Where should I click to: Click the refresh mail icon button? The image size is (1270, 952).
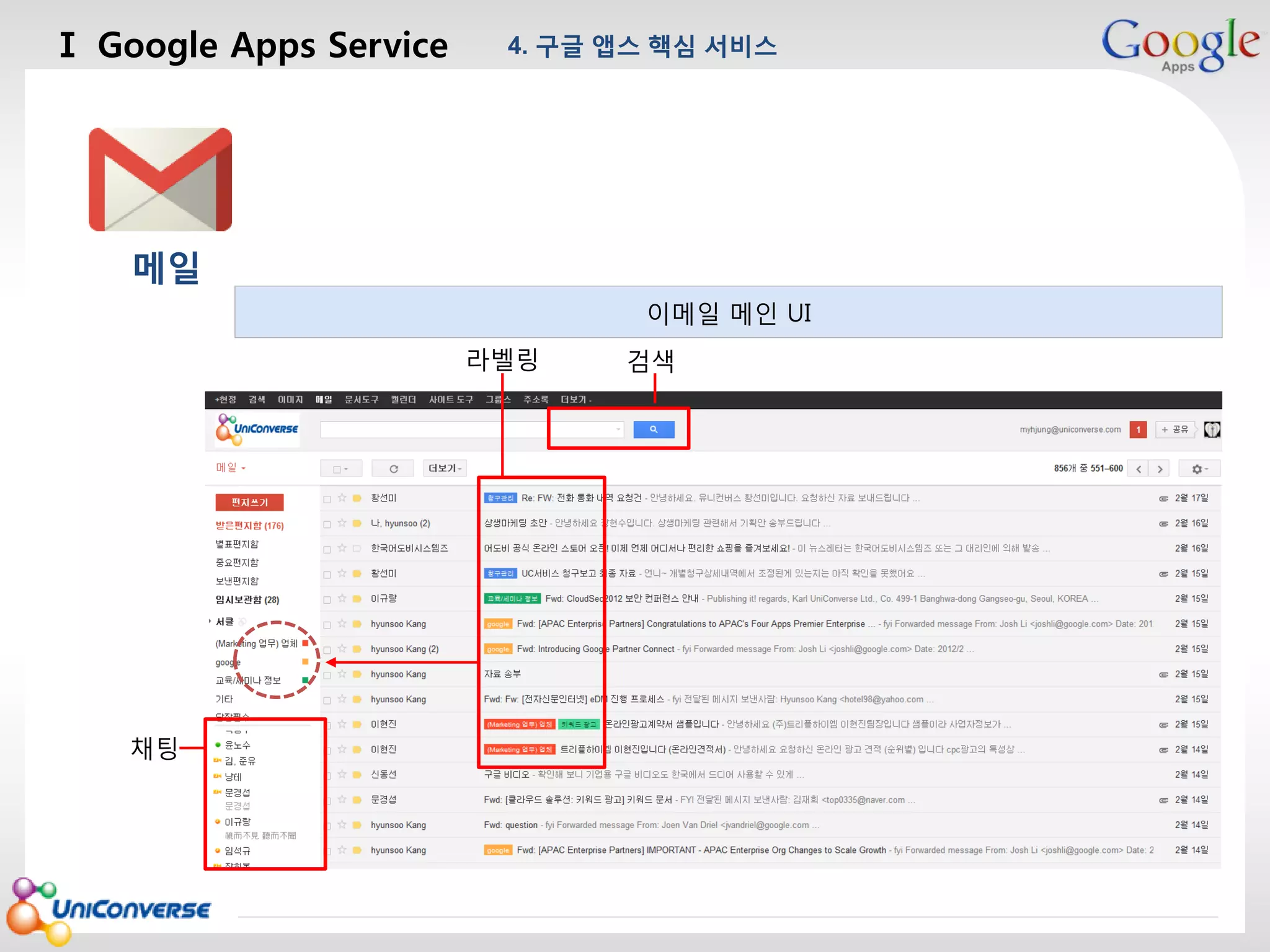(393, 469)
